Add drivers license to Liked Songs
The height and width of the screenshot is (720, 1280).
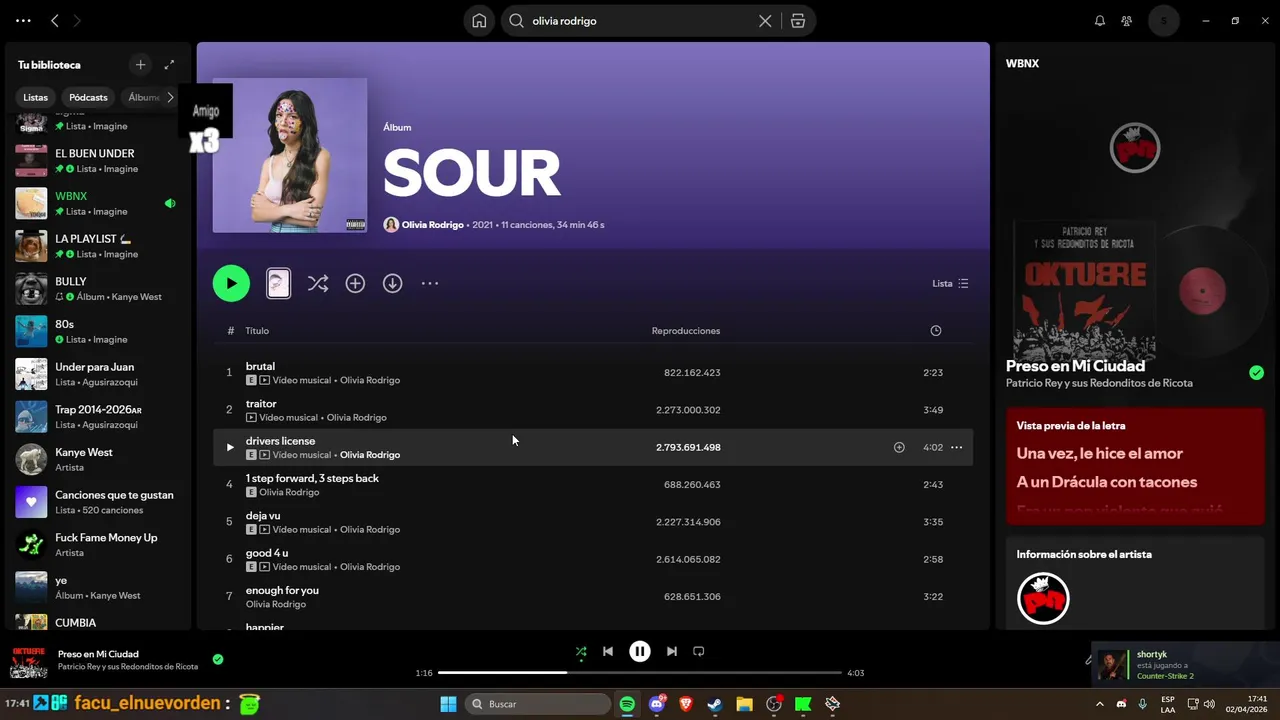899,447
